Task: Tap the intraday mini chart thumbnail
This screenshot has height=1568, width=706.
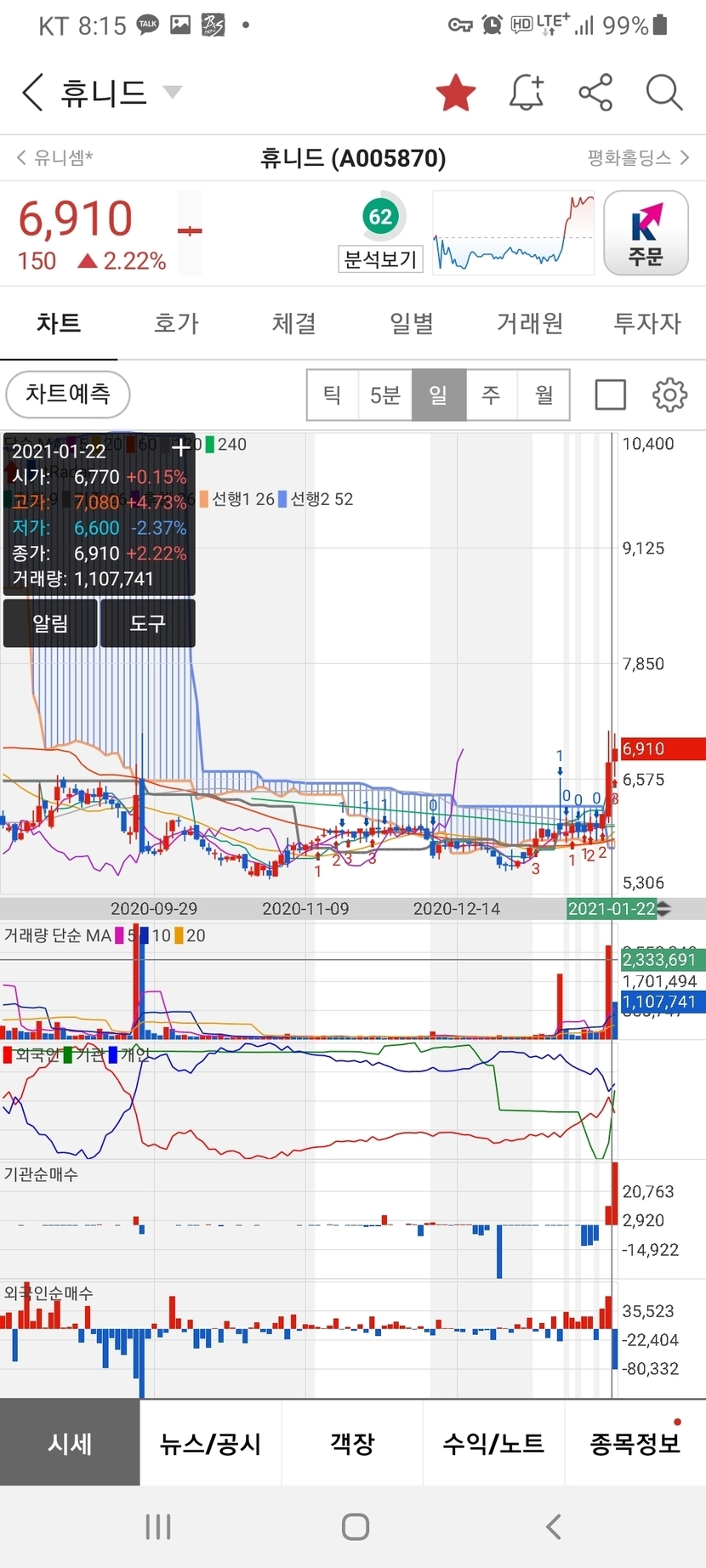Action: click(513, 232)
